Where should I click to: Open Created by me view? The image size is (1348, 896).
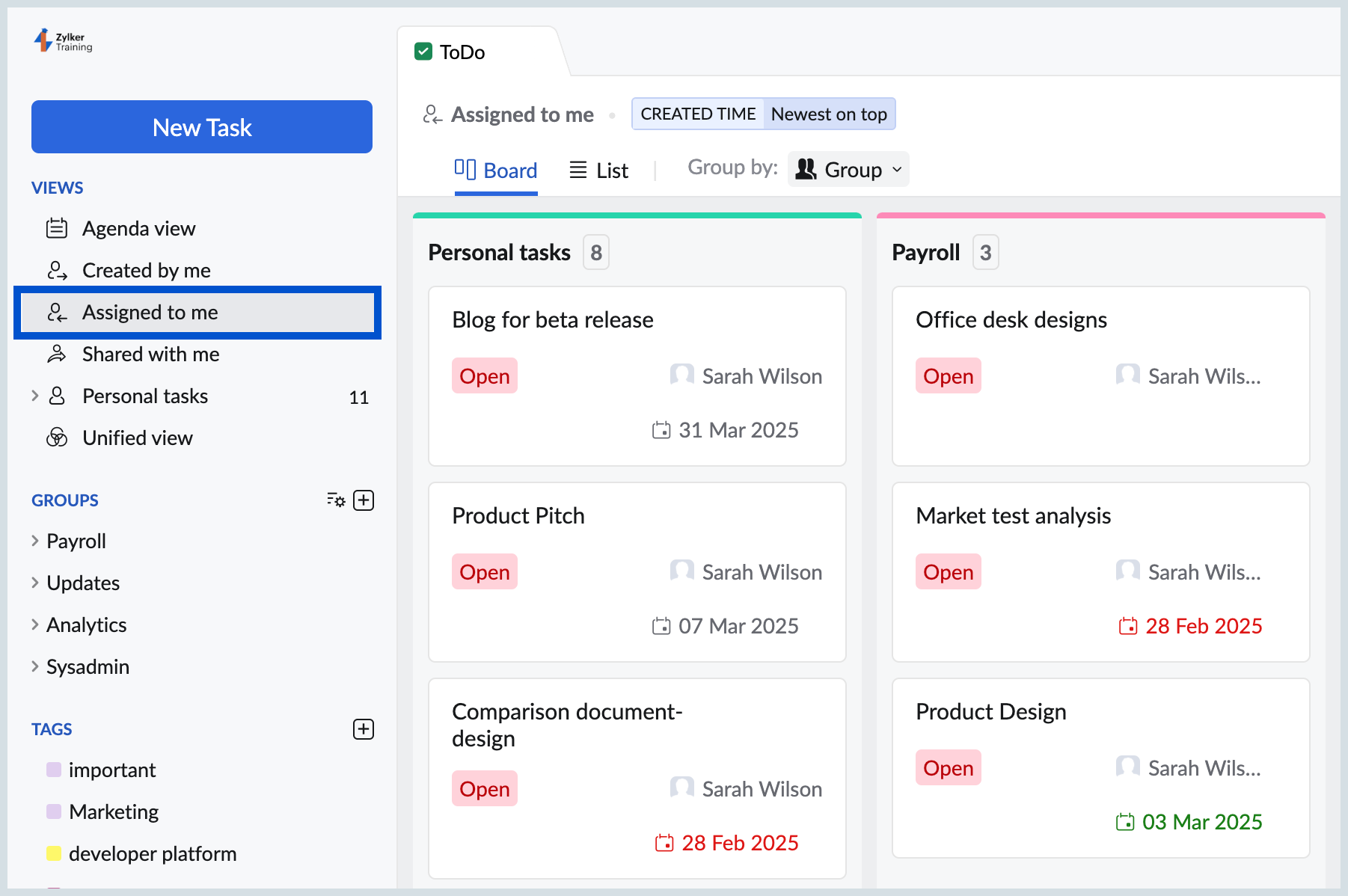coord(147,270)
